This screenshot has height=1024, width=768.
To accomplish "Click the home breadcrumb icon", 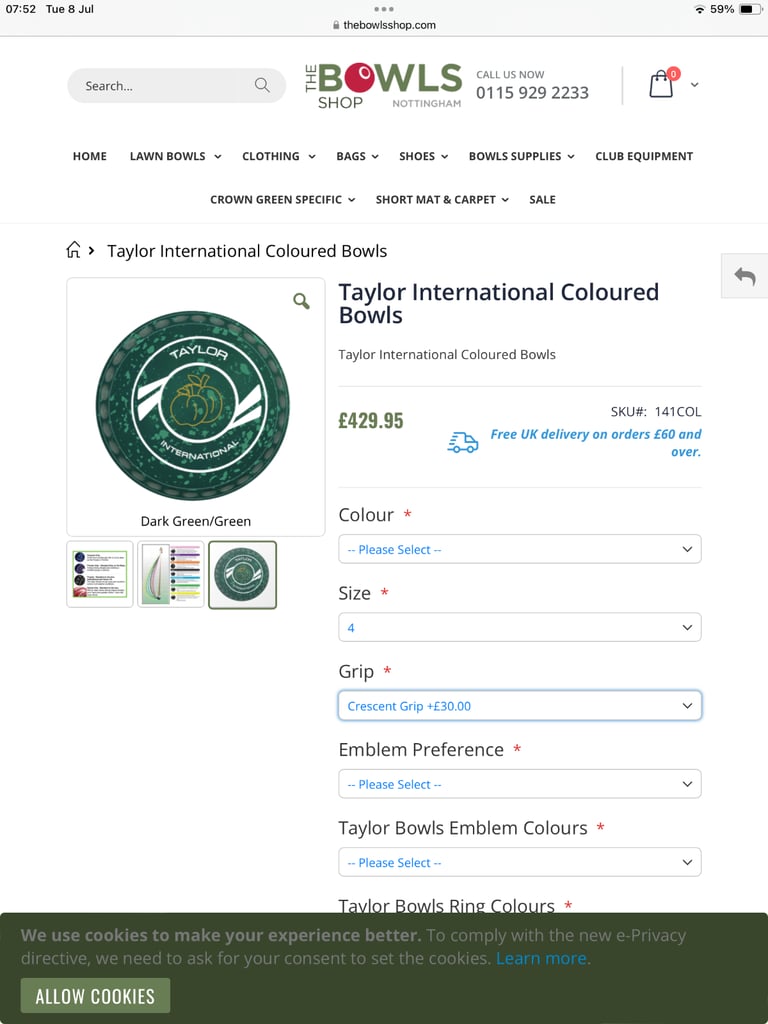I will (74, 250).
